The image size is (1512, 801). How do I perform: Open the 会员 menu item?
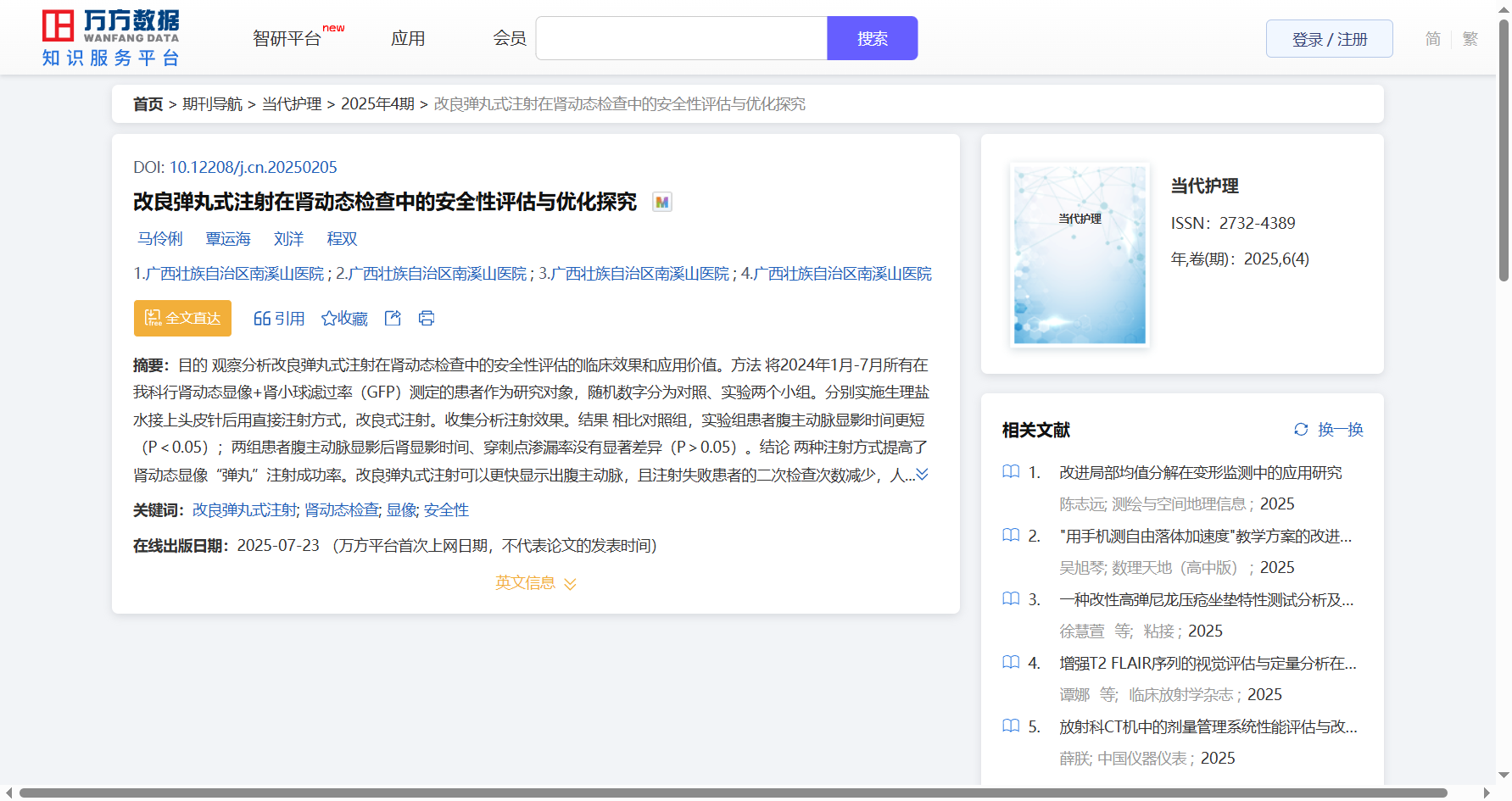(x=510, y=39)
